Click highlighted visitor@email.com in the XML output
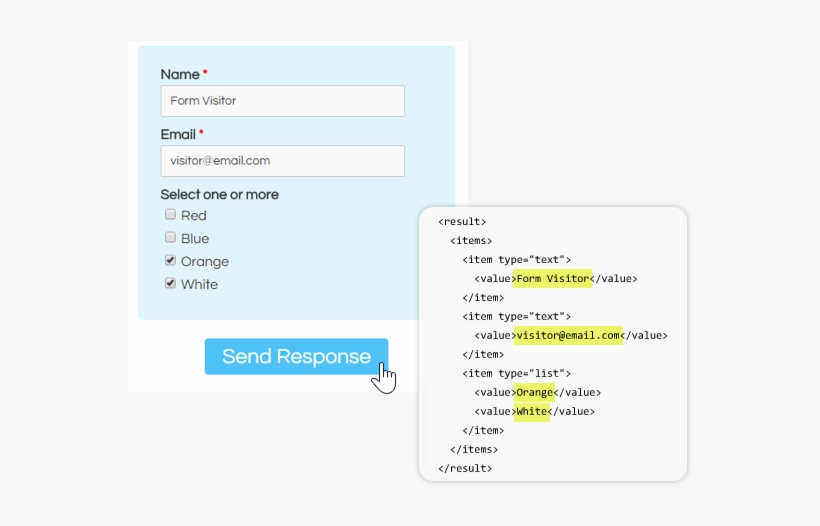This screenshot has width=820, height=526. [x=568, y=335]
